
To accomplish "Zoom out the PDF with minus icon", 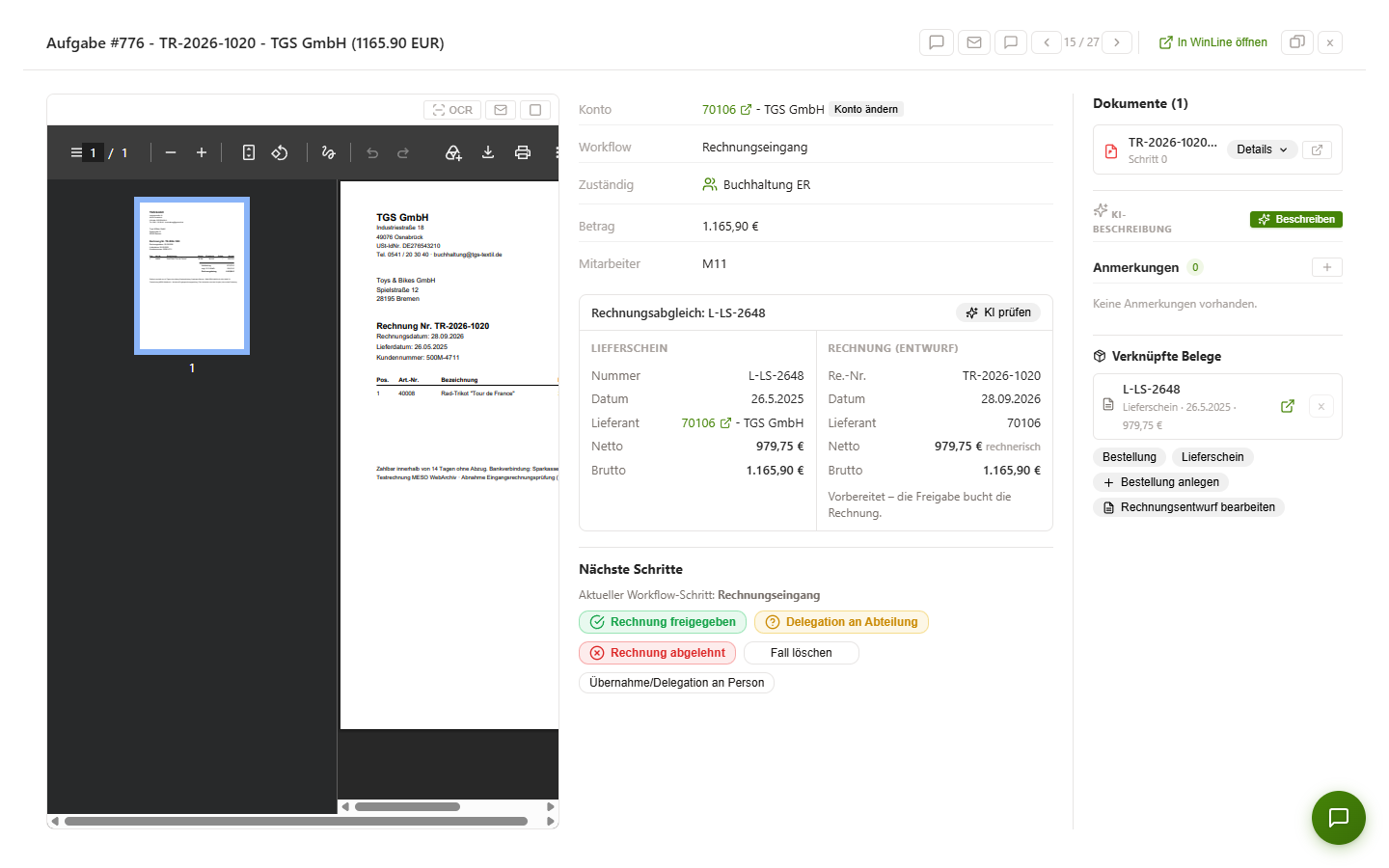I will tap(171, 152).
